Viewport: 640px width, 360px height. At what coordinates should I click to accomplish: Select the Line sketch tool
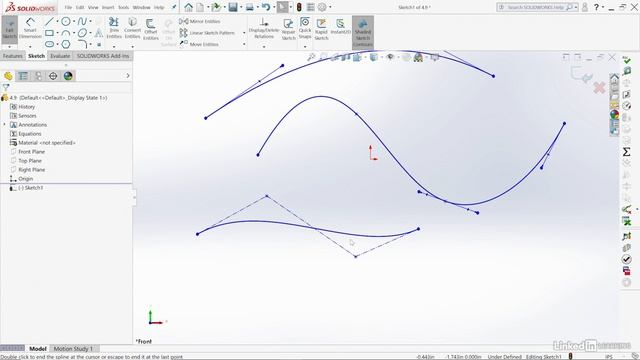tap(49, 21)
